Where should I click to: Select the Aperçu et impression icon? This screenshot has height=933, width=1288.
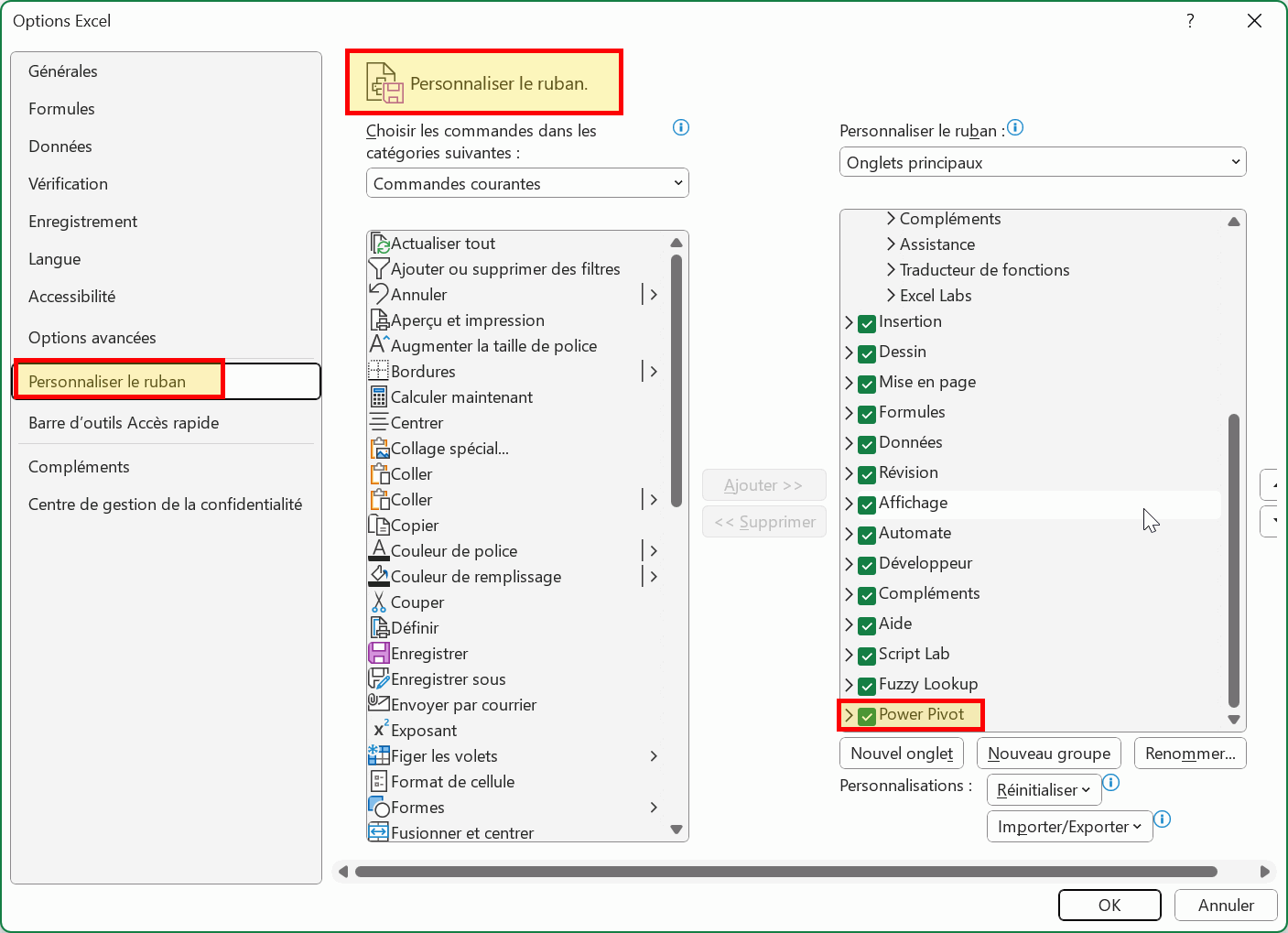tap(379, 320)
